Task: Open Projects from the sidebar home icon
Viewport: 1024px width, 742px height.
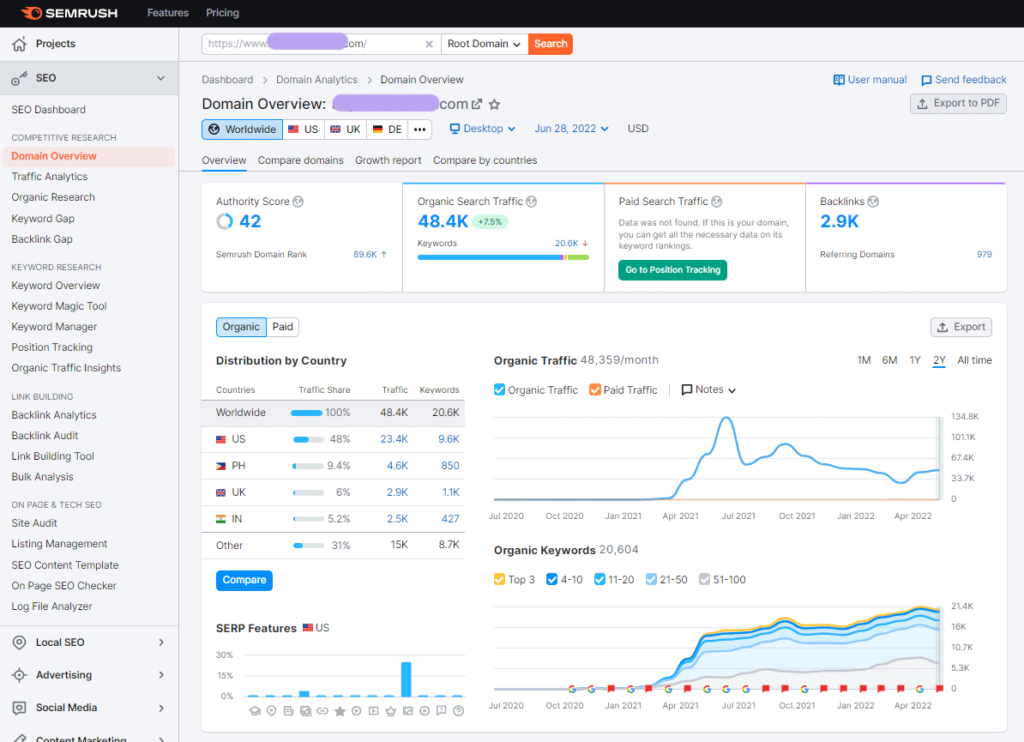Action: (17, 44)
